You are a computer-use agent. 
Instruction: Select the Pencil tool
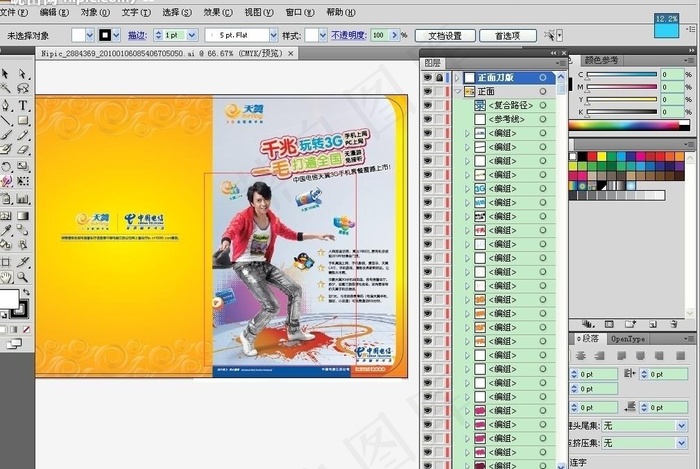pyautogui.click(x=22, y=135)
